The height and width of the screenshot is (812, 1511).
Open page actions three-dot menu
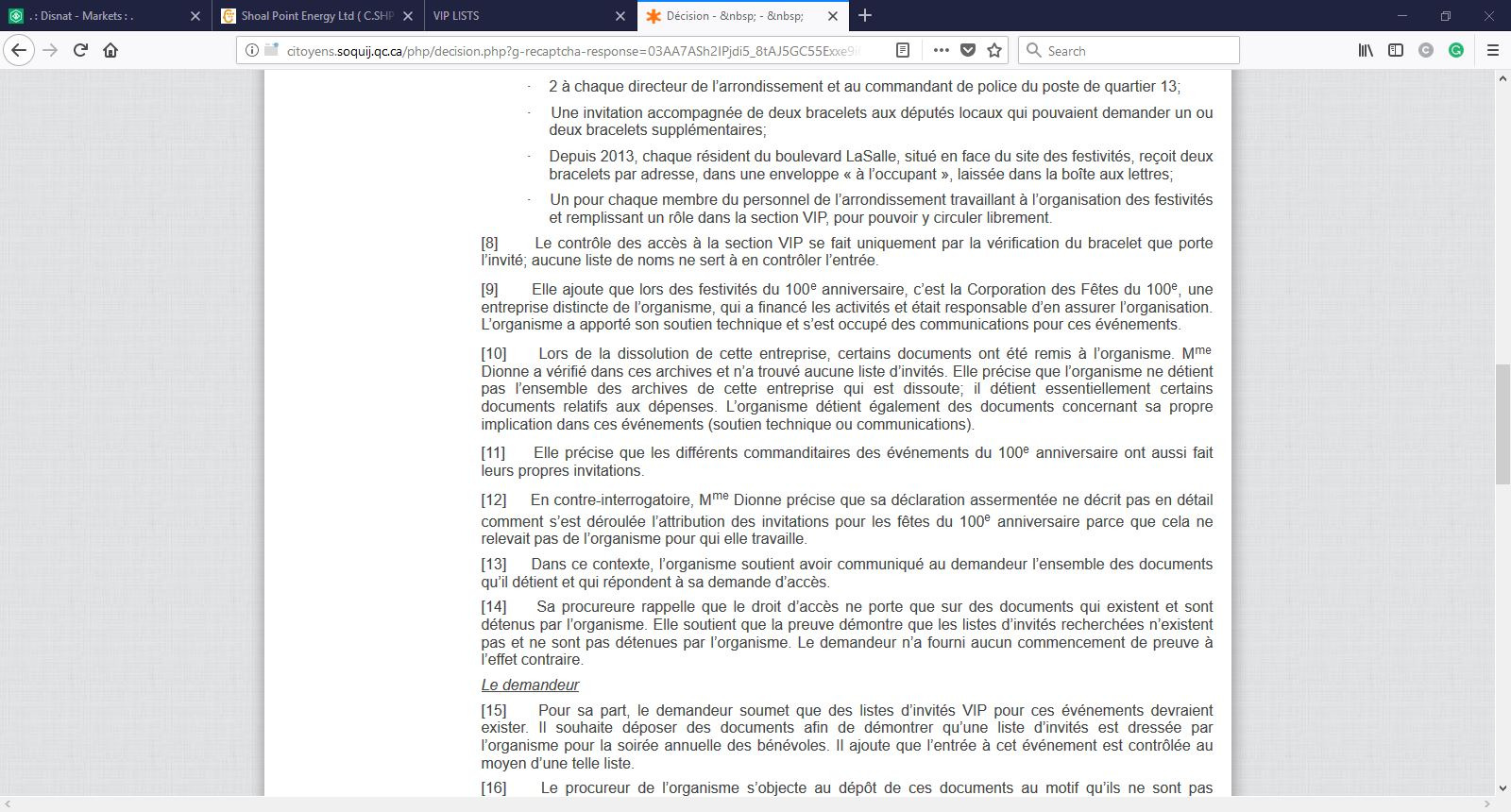coord(942,50)
